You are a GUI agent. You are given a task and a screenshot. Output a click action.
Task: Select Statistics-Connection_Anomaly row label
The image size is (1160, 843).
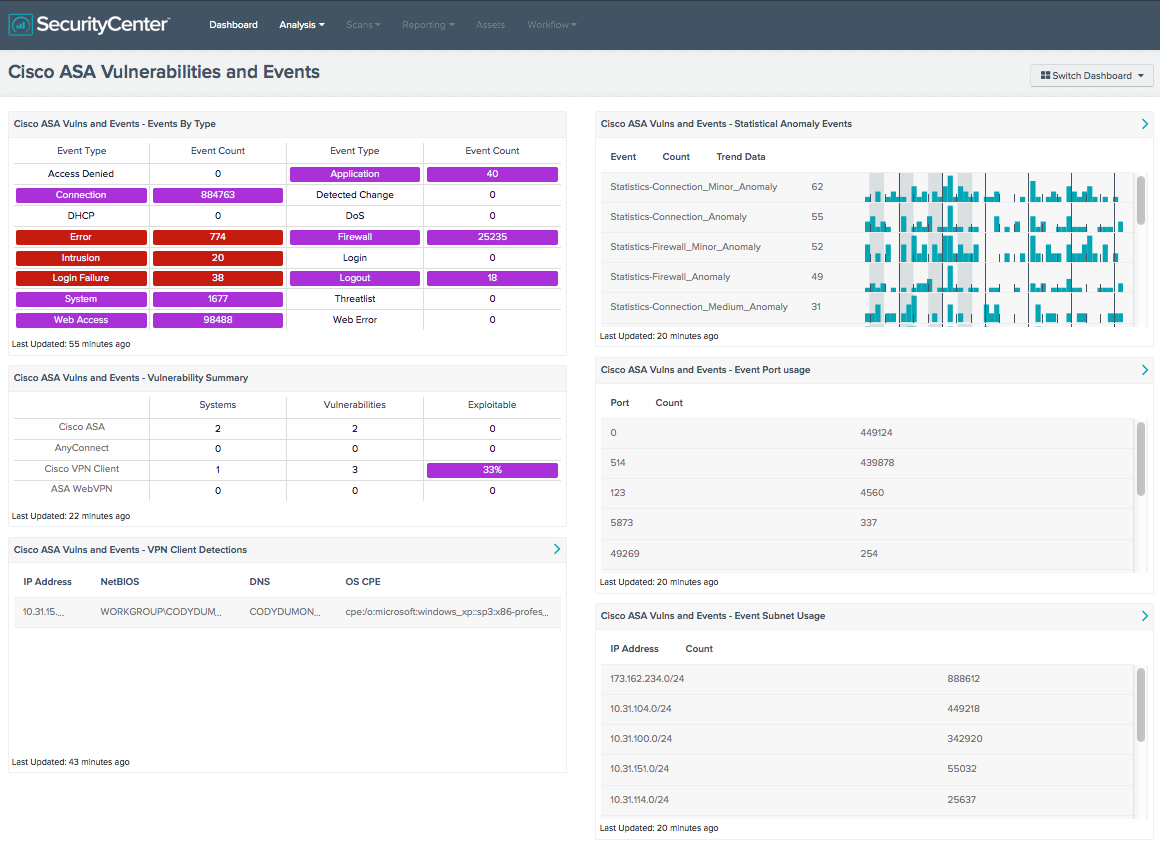[678, 217]
